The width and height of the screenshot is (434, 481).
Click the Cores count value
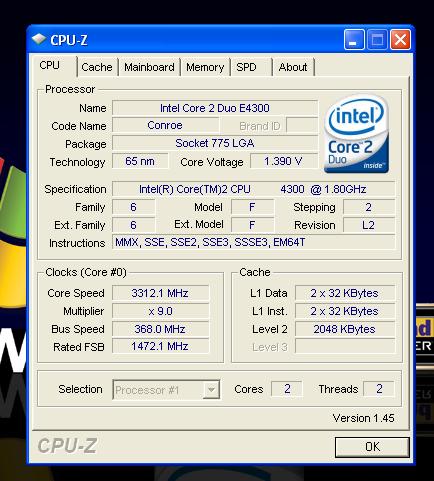(287, 389)
